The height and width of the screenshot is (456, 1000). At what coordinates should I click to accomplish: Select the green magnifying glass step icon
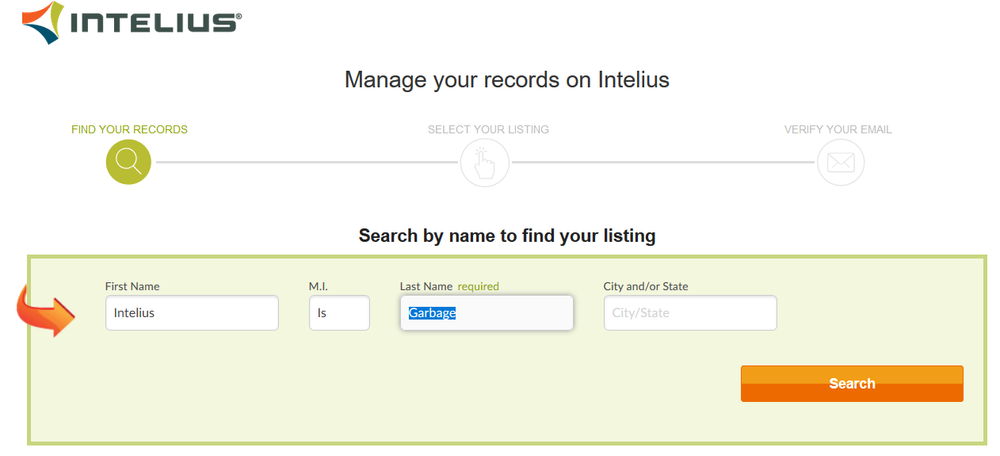tap(128, 162)
